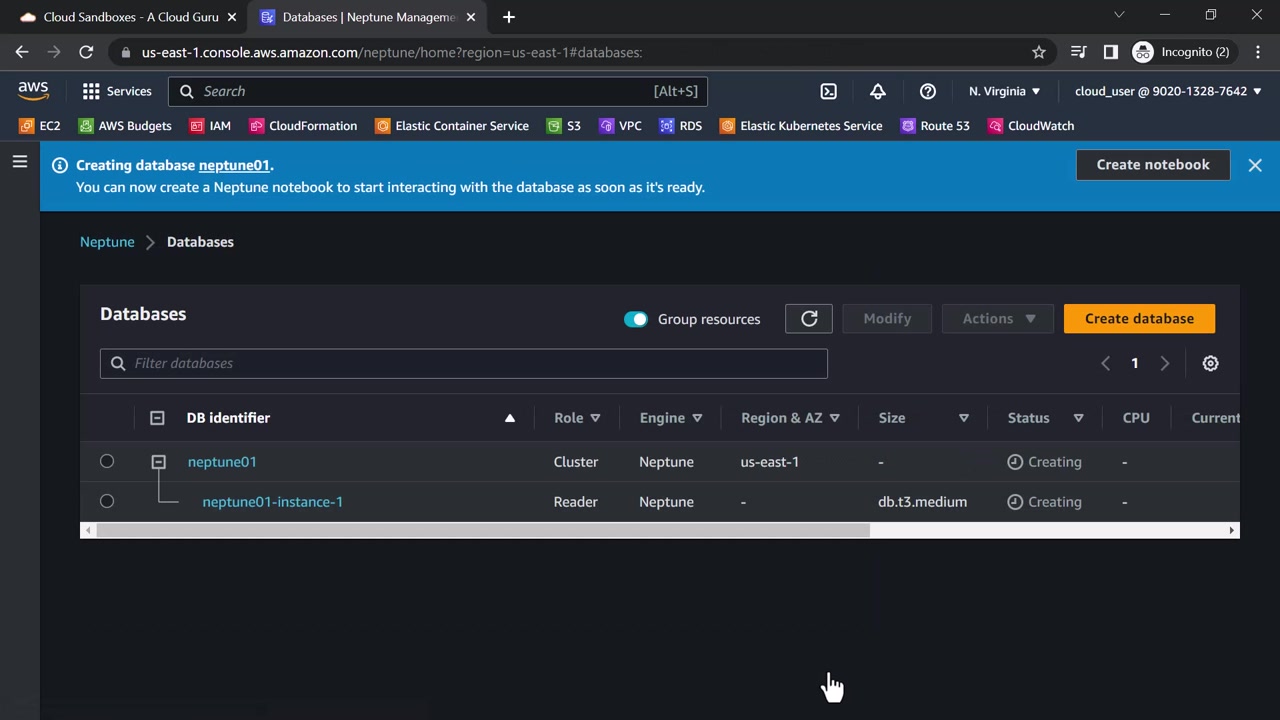The height and width of the screenshot is (720, 1280).
Task: Open AWS CloudShell terminal icon
Action: click(828, 91)
